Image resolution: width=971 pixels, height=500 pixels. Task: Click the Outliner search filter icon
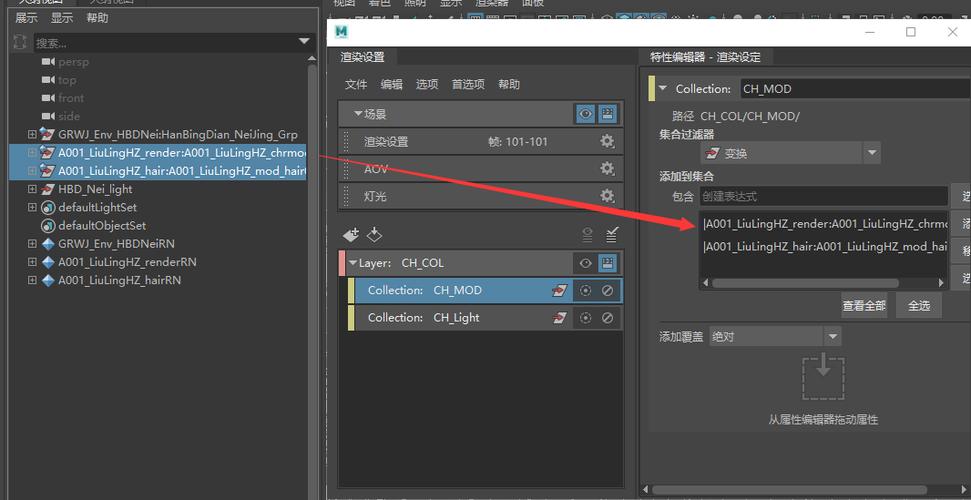coord(20,42)
